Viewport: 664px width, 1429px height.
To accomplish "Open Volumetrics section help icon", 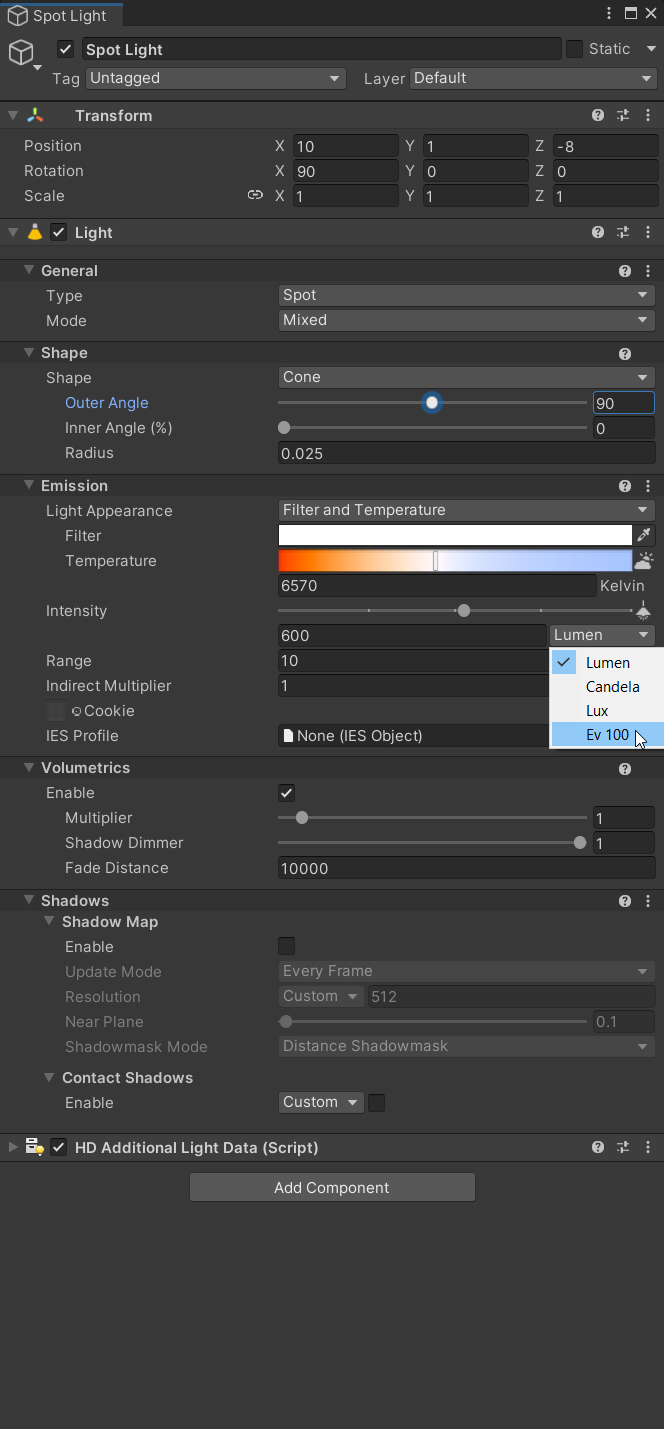I will (x=625, y=768).
